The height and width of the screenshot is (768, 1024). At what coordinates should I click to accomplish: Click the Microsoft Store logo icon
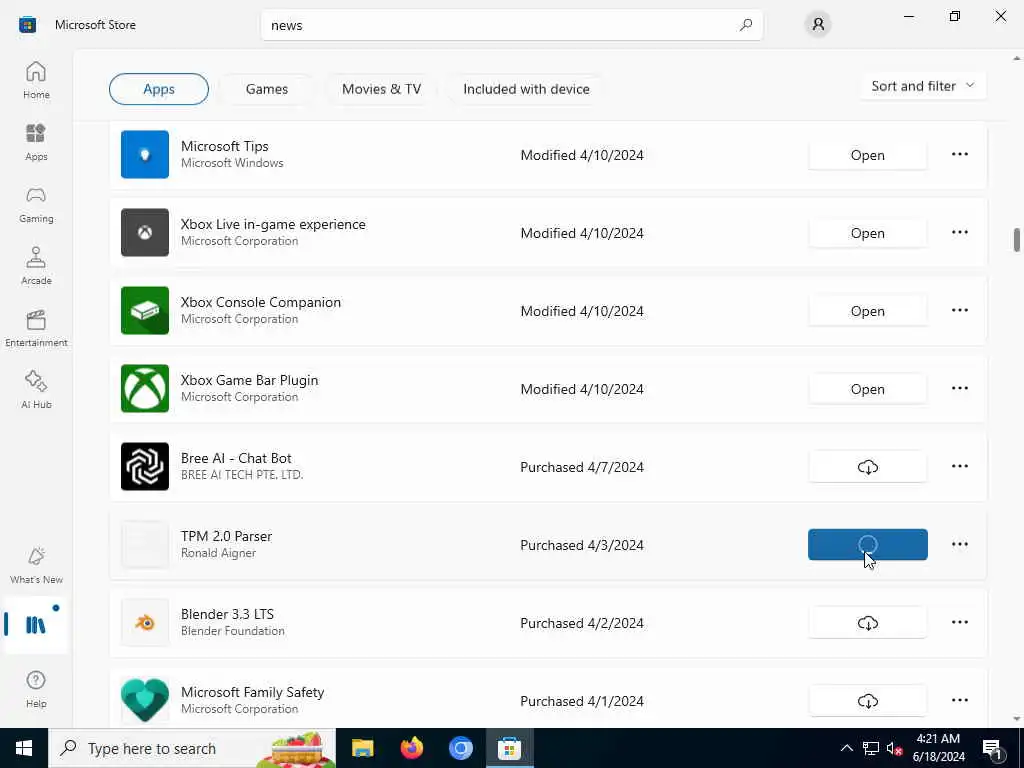coord(27,25)
